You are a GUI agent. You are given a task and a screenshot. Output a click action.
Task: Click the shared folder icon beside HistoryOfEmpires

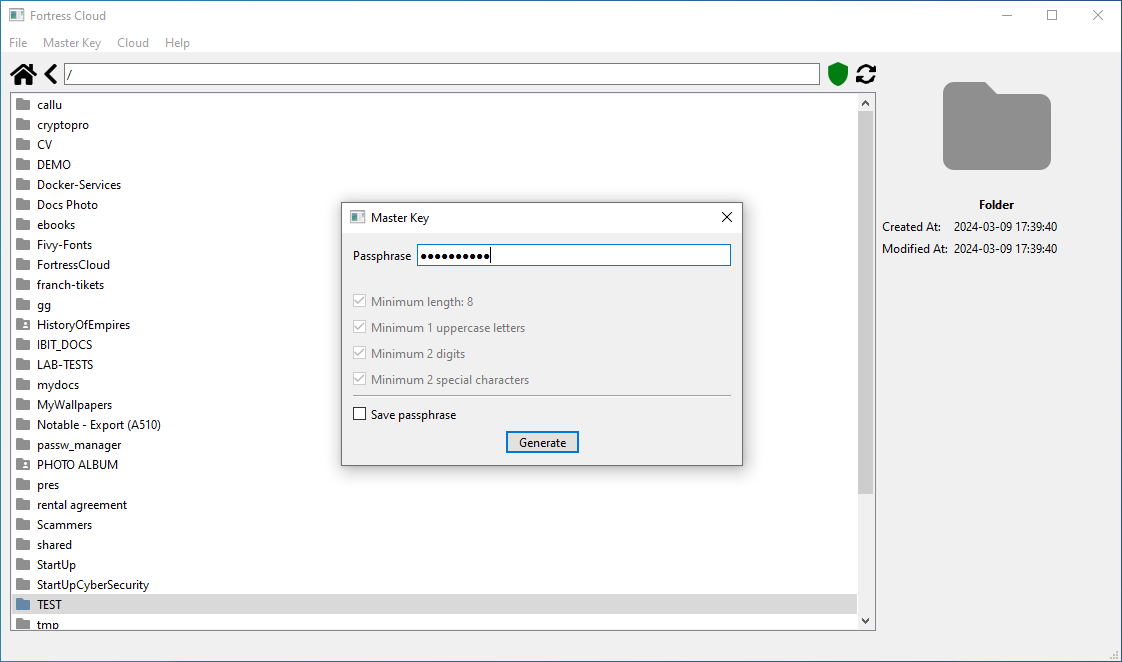(x=22, y=324)
